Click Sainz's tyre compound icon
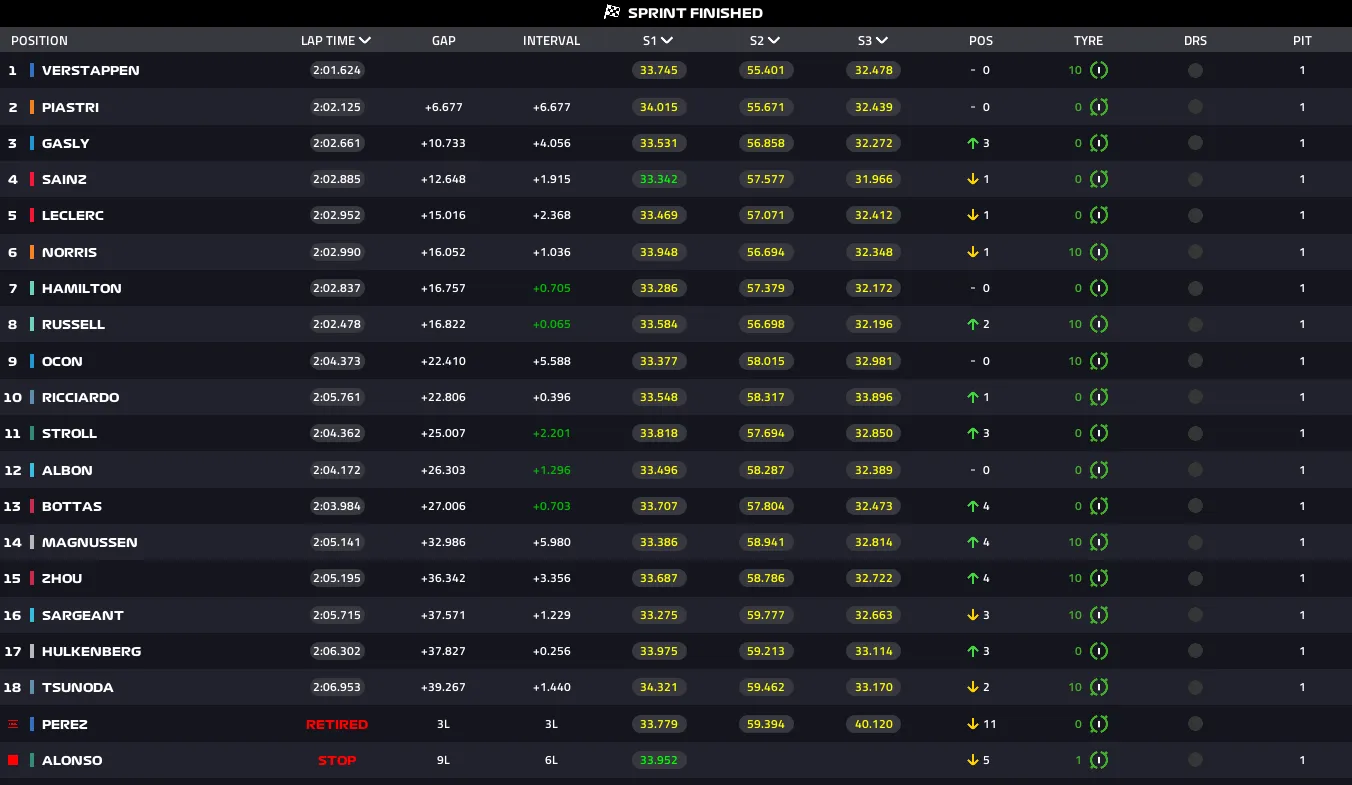 (x=1099, y=179)
